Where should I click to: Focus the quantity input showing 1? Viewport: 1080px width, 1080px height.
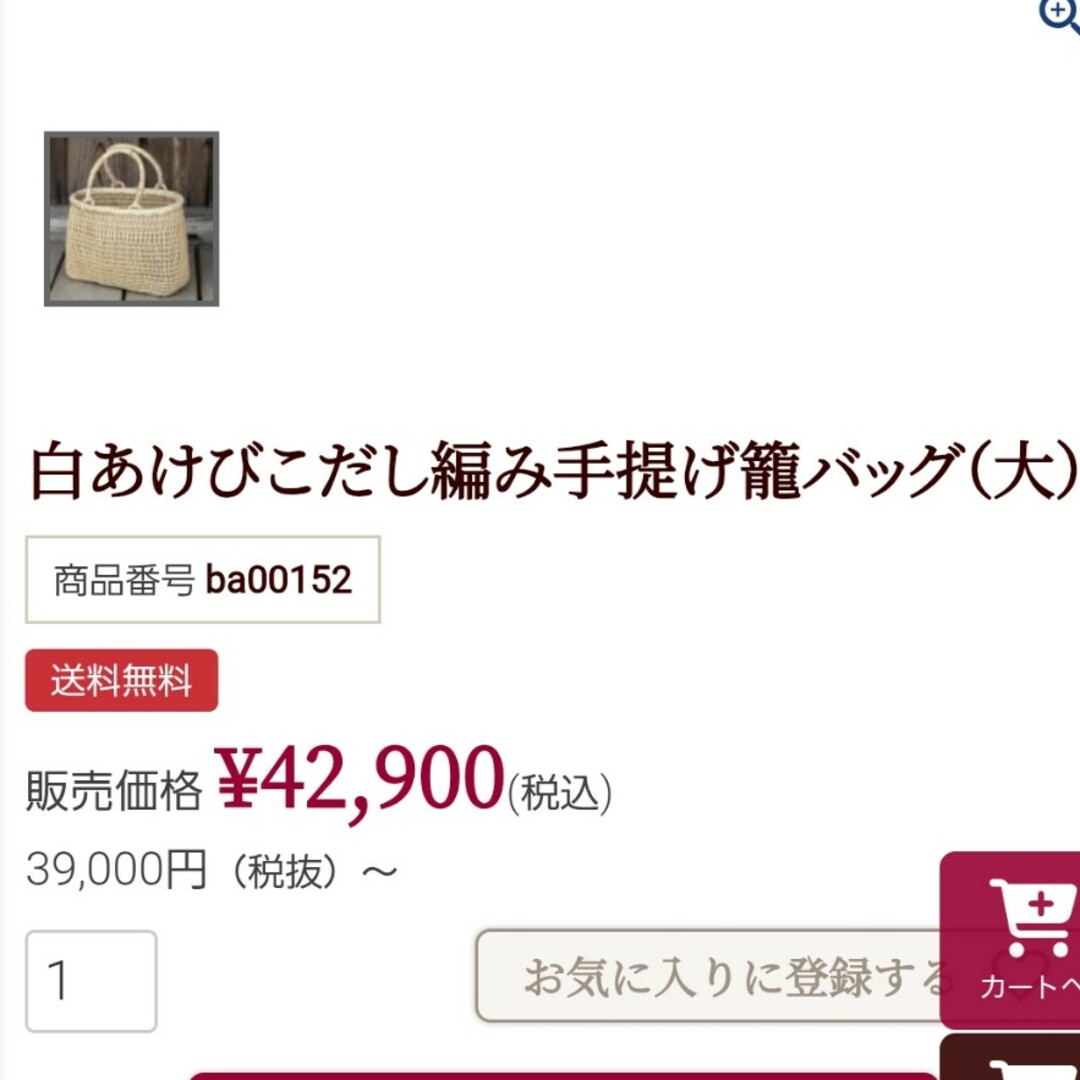[x=92, y=981]
